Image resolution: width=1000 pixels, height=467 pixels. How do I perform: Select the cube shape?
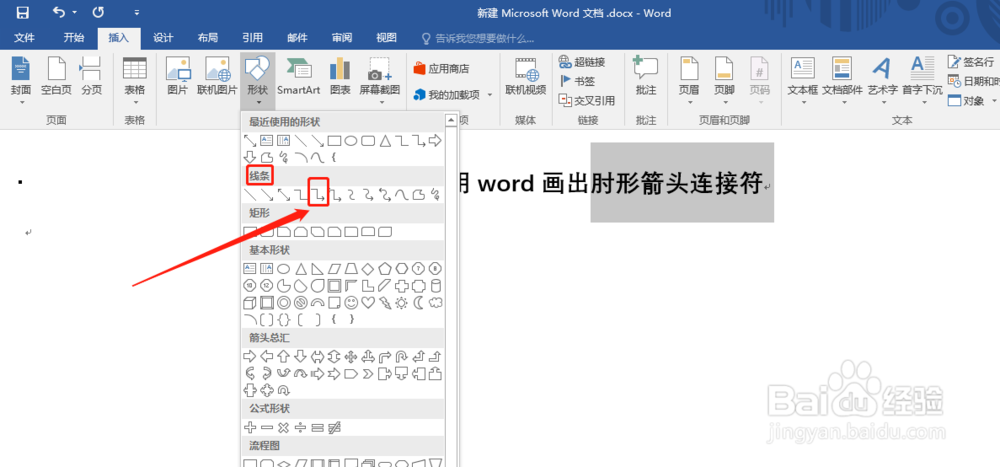[x=250, y=302]
